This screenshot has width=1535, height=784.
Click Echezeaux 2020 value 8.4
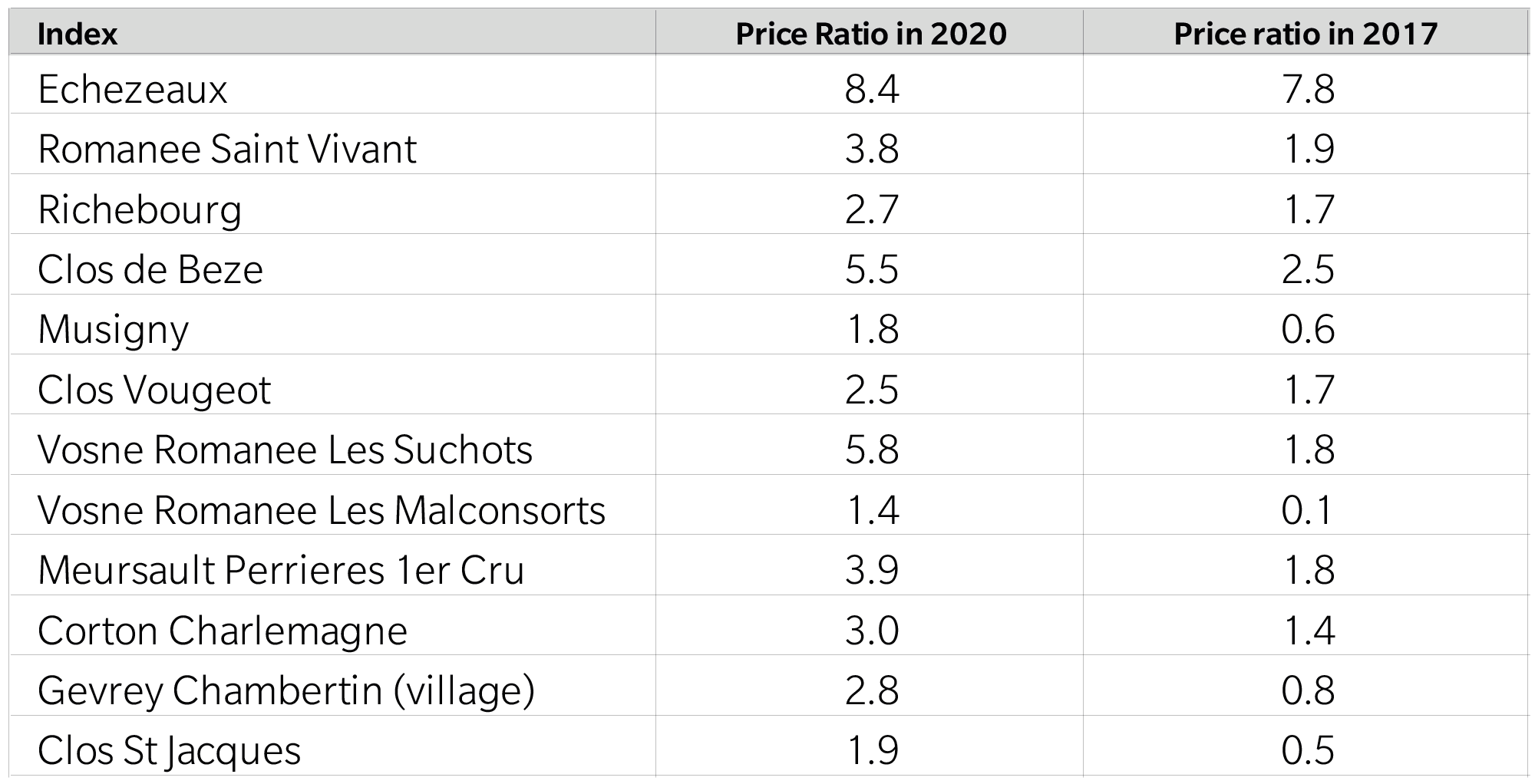[x=871, y=89]
